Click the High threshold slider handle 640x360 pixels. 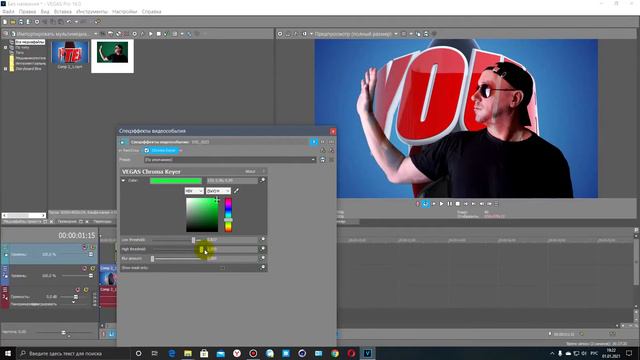pos(201,249)
